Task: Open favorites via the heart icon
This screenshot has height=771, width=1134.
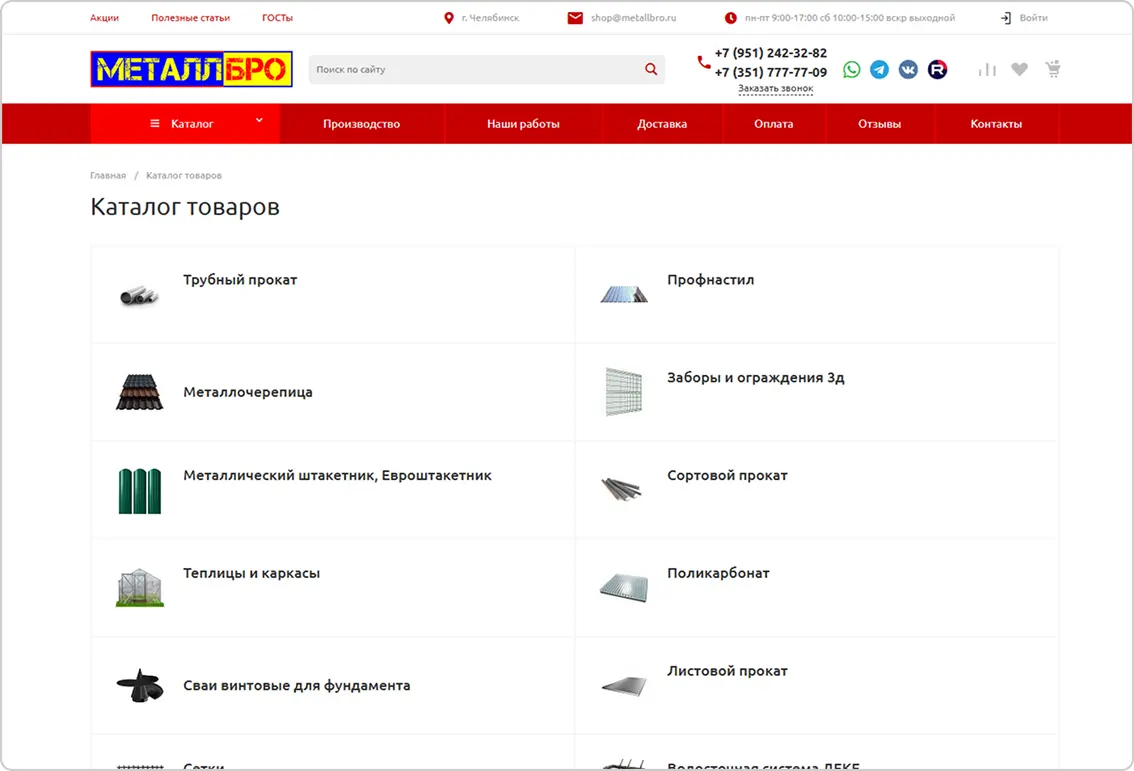Action: [x=1019, y=69]
